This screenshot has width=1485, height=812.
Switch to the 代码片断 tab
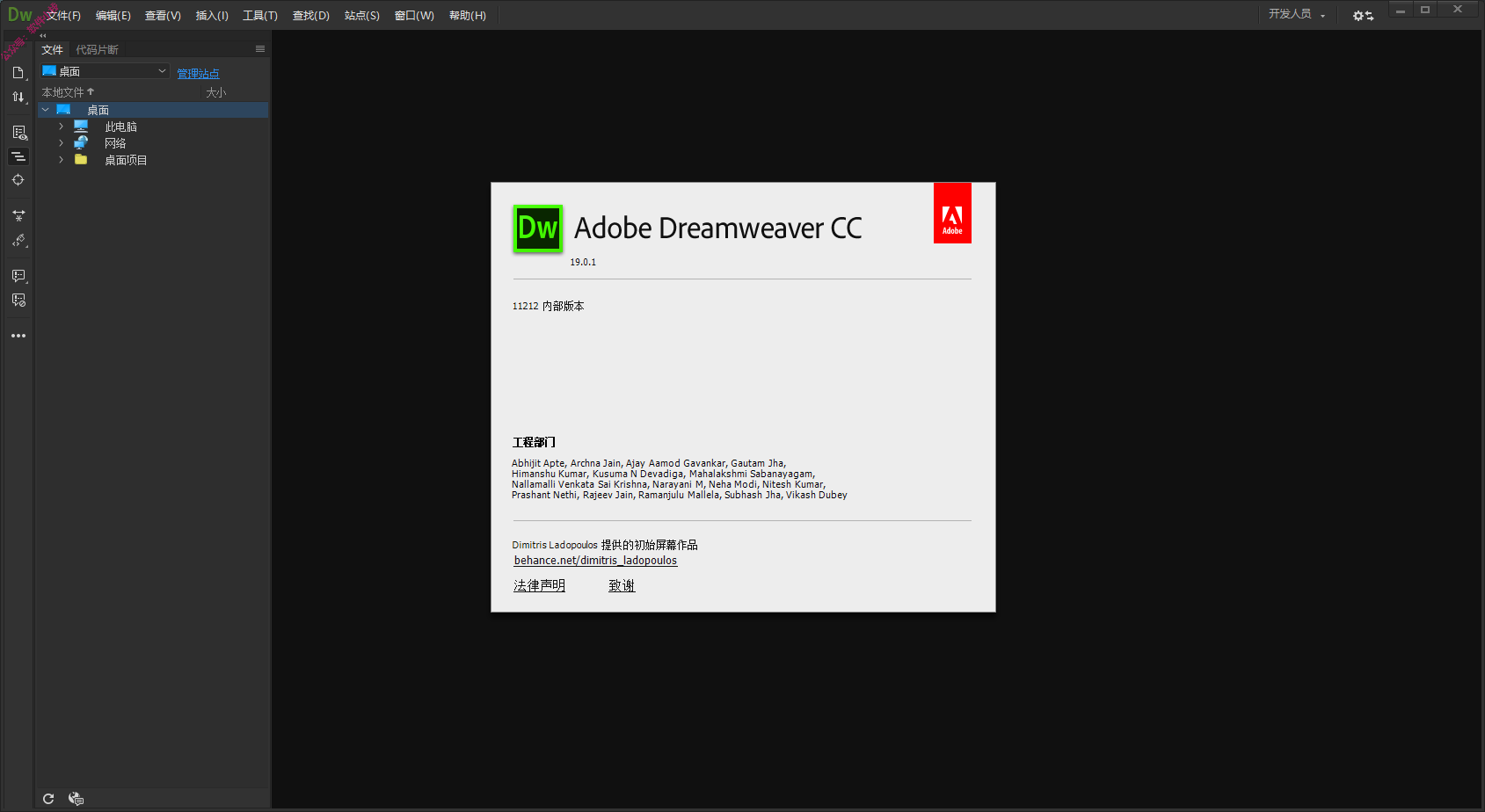coord(97,49)
